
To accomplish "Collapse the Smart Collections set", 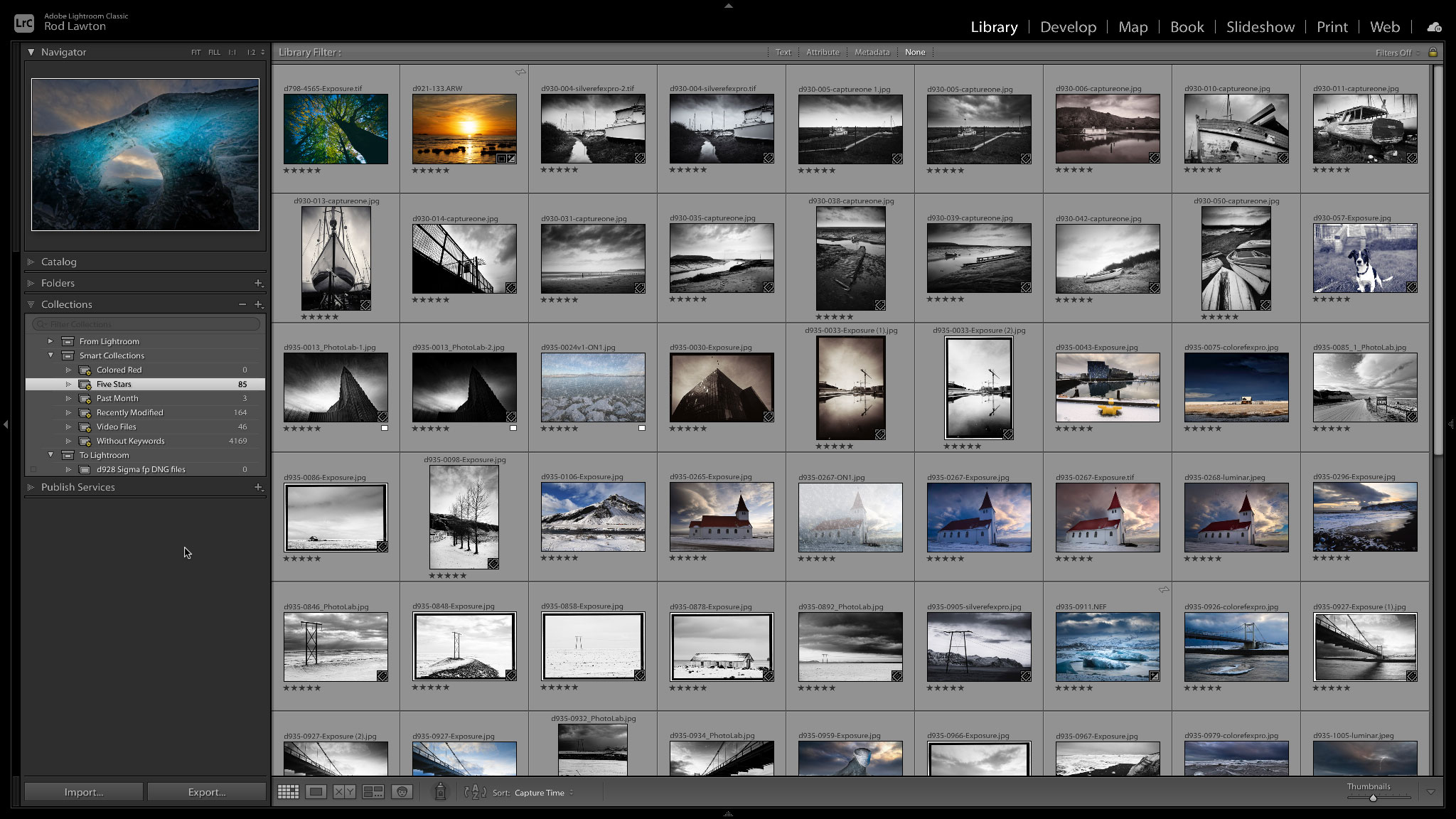I will click(50, 355).
